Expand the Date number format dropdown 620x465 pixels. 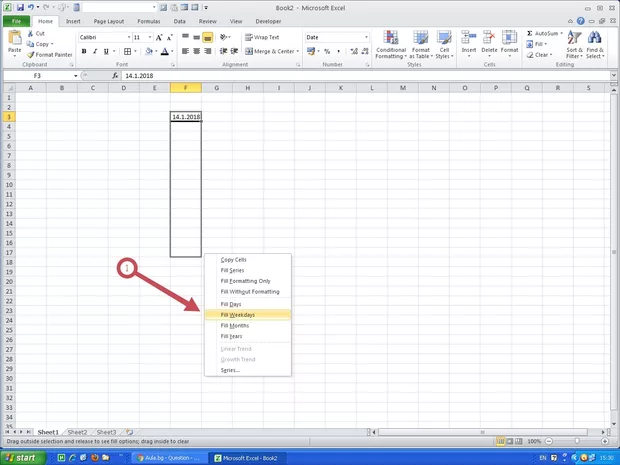coord(366,37)
